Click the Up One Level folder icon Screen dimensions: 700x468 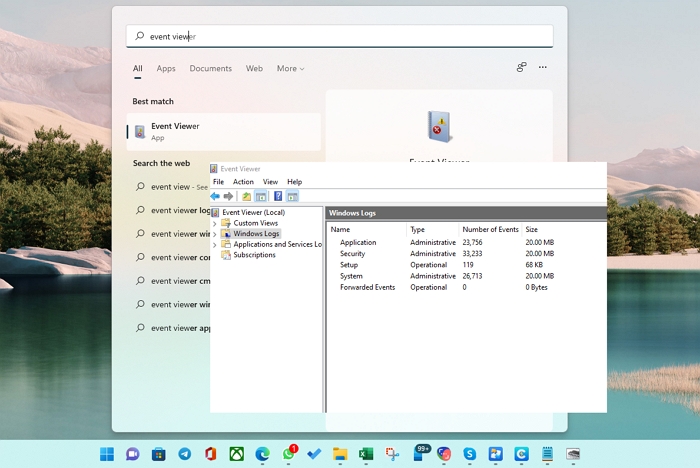pos(246,196)
